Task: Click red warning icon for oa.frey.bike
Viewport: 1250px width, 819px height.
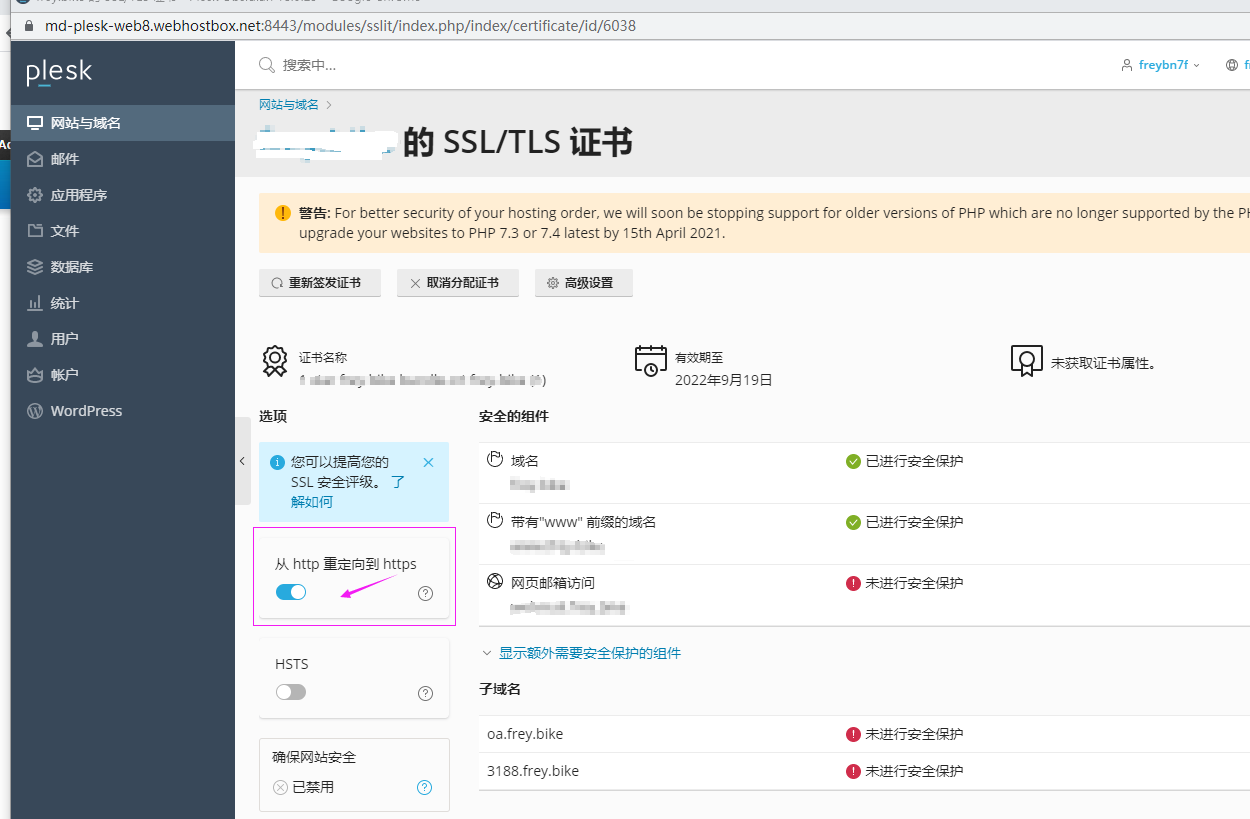Action: pos(853,734)
